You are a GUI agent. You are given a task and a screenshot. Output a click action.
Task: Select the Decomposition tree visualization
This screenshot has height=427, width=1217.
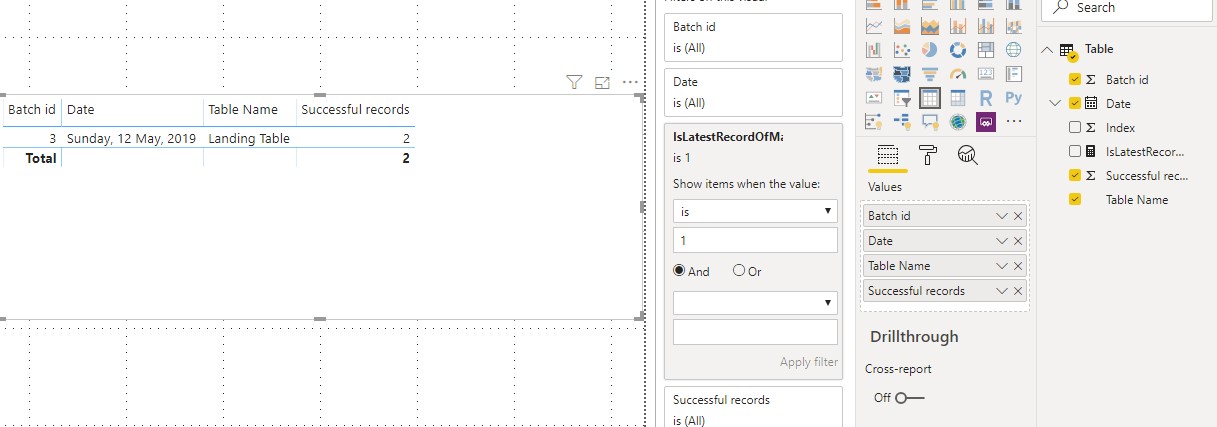click(902, 121)
